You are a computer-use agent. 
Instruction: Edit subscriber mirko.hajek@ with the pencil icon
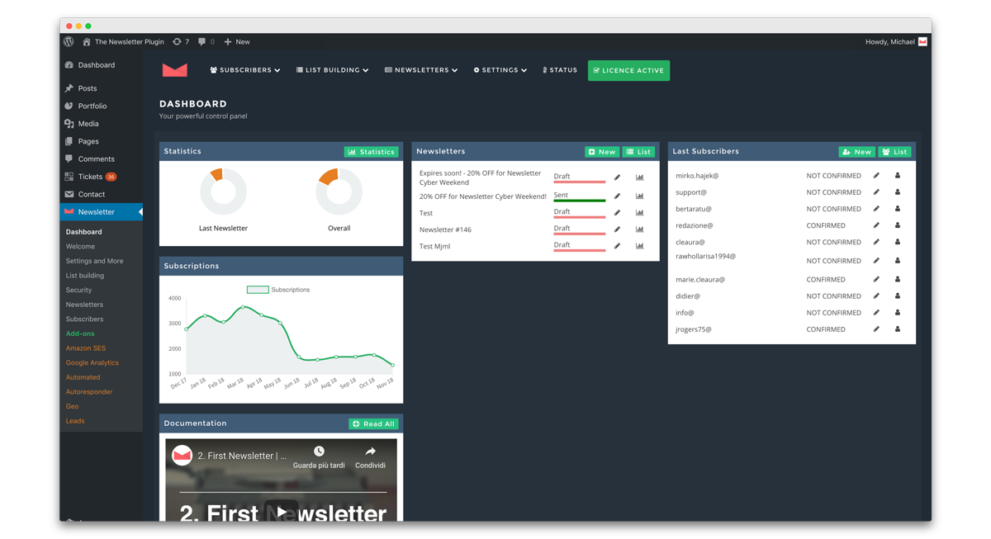pos(876,176)
